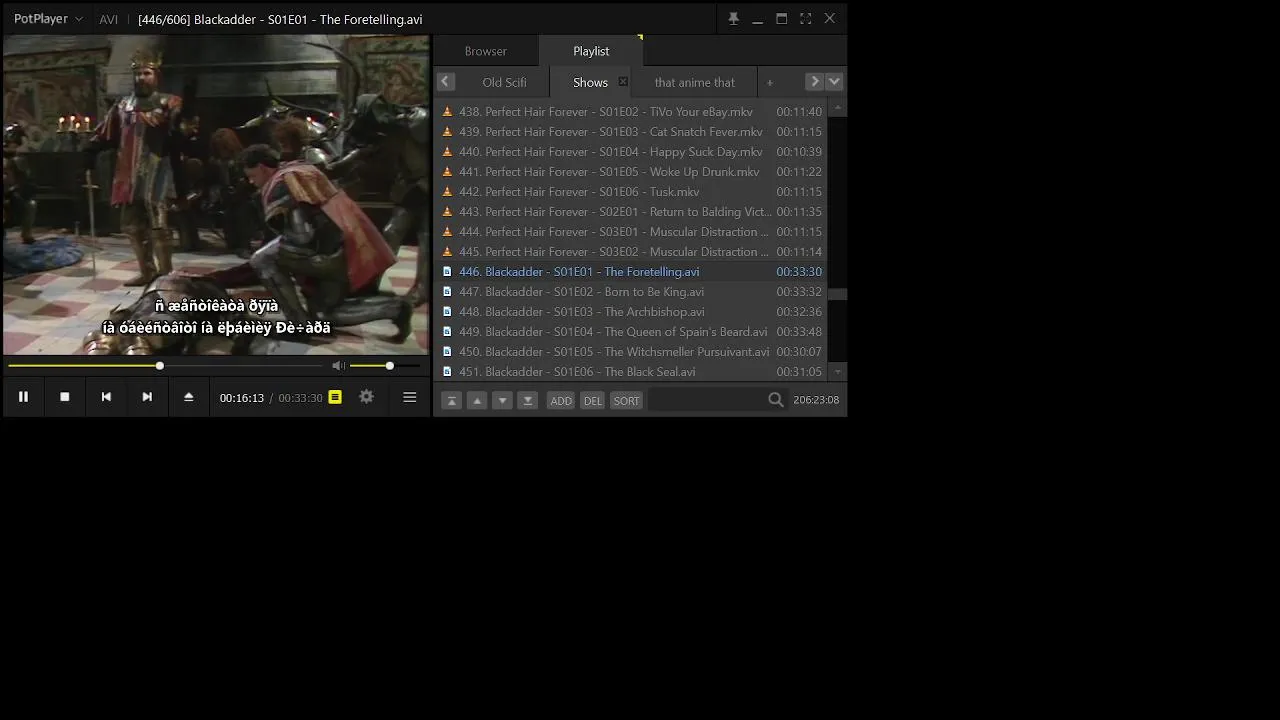Mute audio via speaker icon

coord(338,366)
